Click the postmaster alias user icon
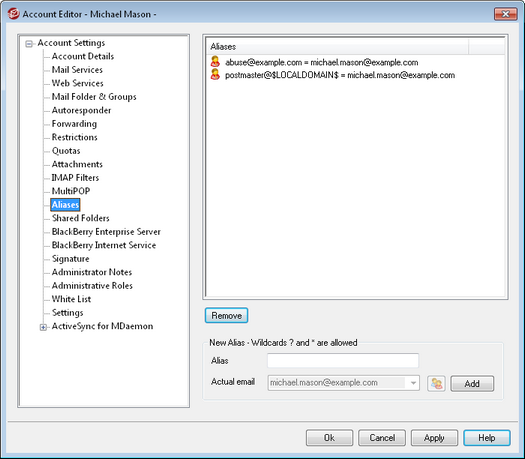Image resolution: width=525 pixels, height=459 pixels. pyautogui.click(x=215, y=75)
